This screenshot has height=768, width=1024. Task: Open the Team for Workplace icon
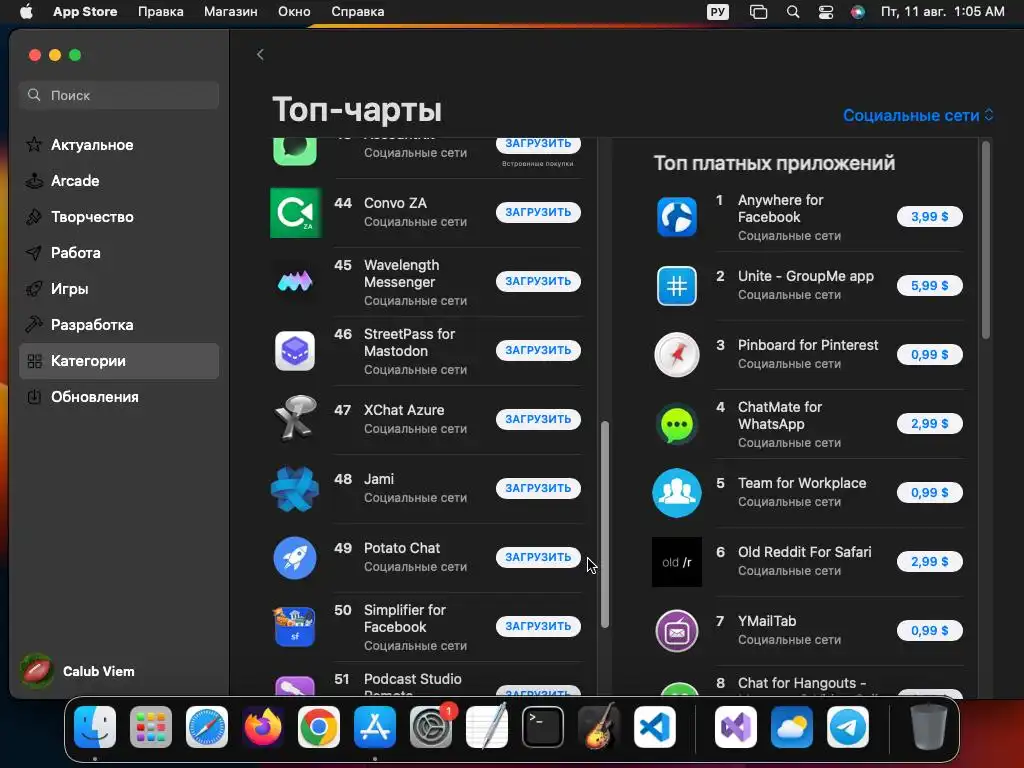(x=677, y=493)
